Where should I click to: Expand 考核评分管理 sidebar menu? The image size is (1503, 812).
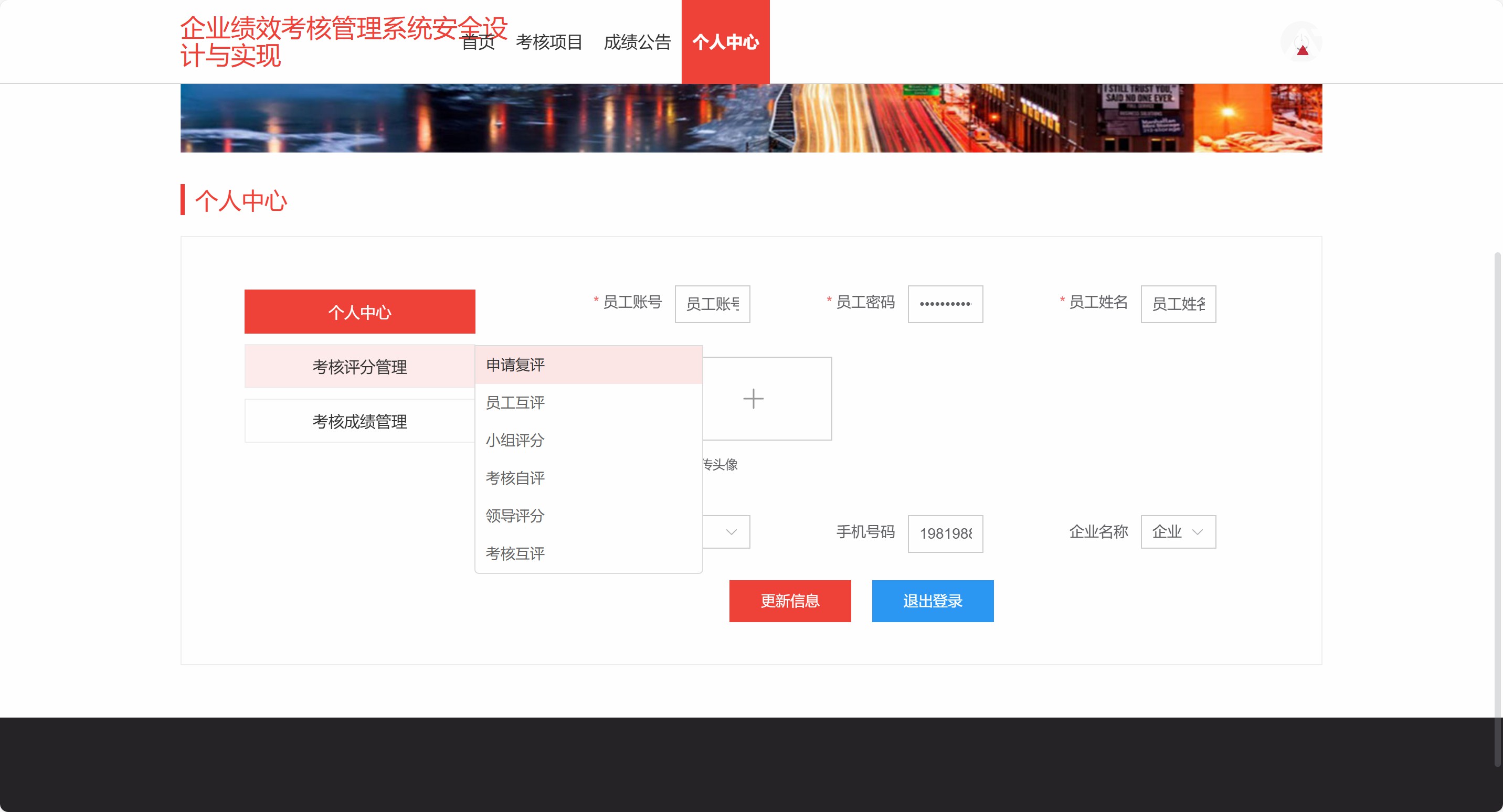tap(359, 367)
